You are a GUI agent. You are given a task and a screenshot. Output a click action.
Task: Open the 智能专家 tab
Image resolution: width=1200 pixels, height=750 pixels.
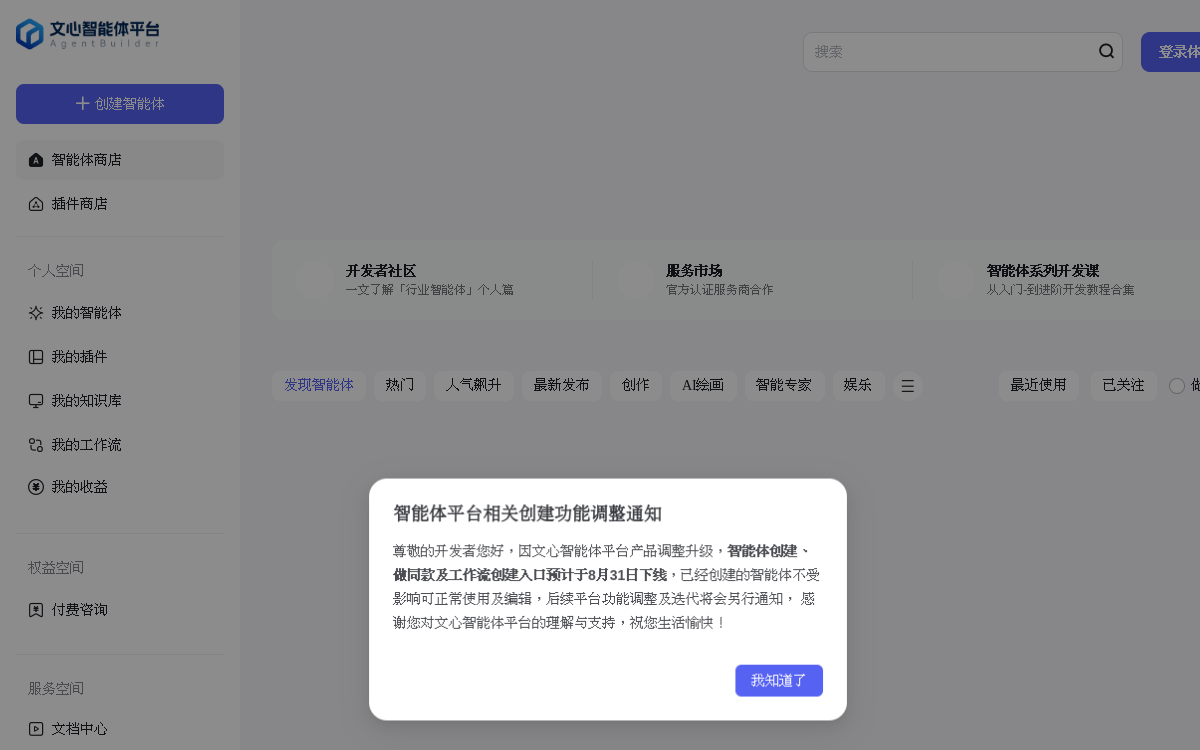(x=784, y=385)
